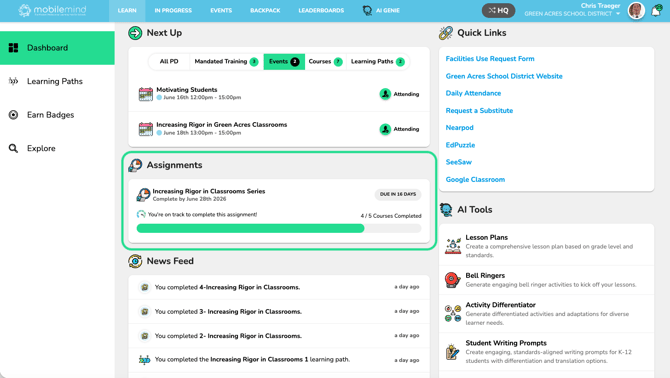The height and width of the screenshot is (378, 670).
Task: Click the Dashboard grid icon
Action: click(x=14, y=48)
